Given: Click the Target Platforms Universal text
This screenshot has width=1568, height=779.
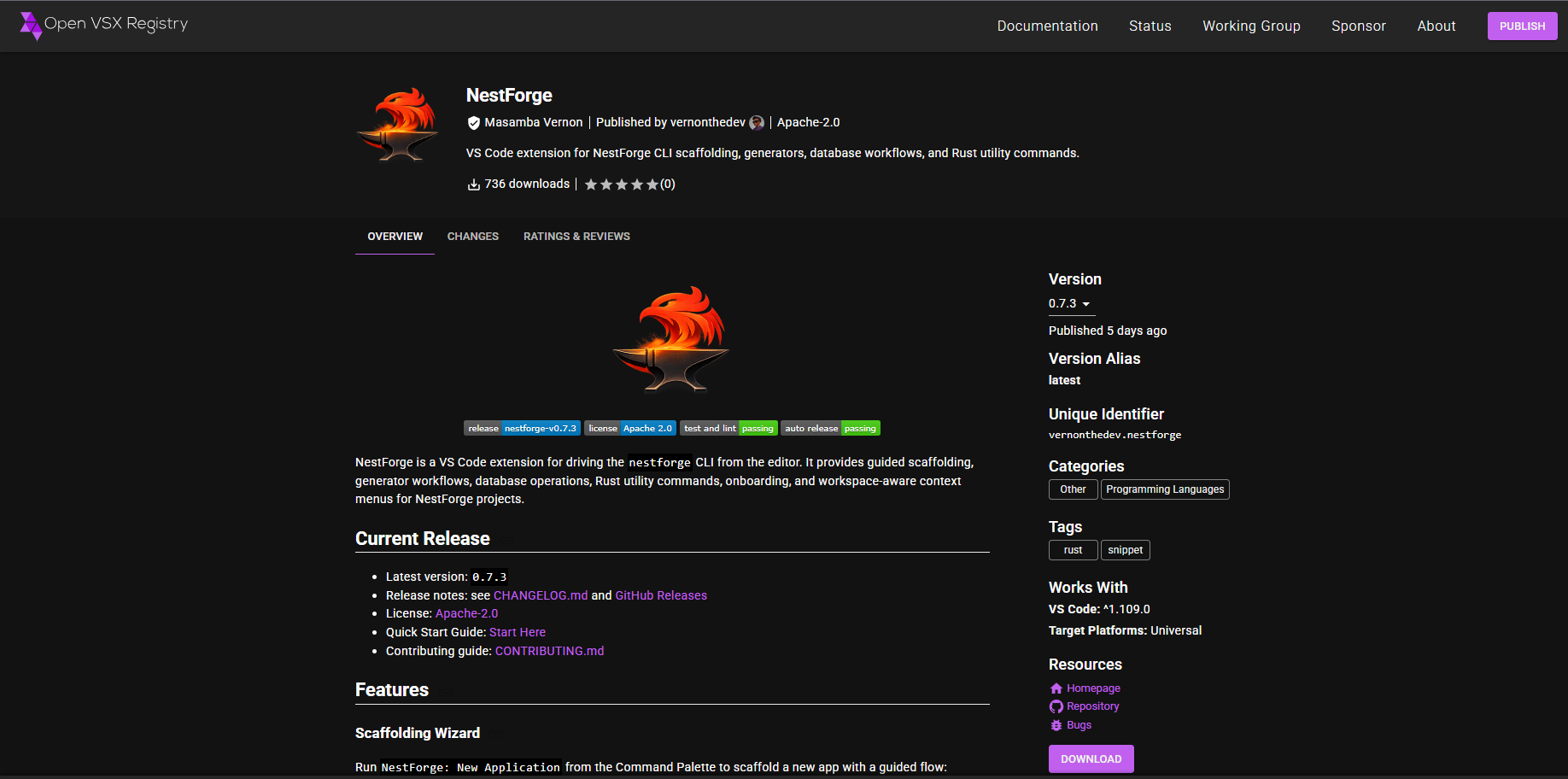Looking at the screenshot, I should pyautogui.click(x=1125, y=631).
